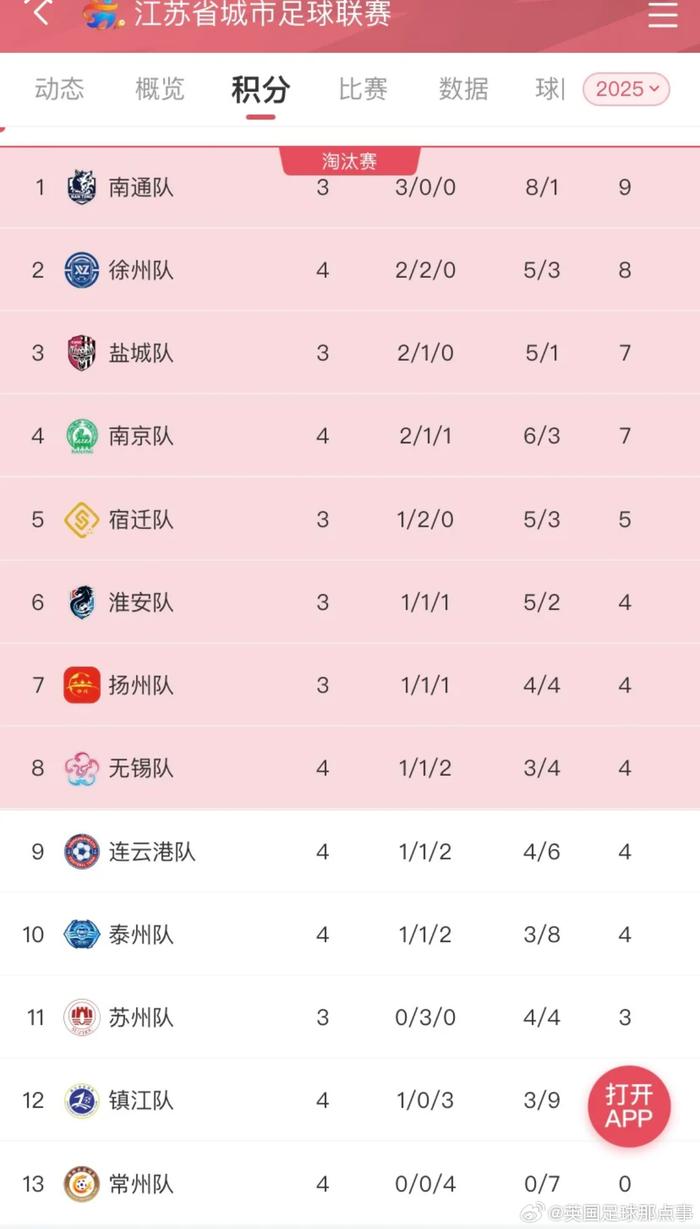700x1229 pixels.
Task: Open the 盐城队 team logo
Action: coord(81,353)
